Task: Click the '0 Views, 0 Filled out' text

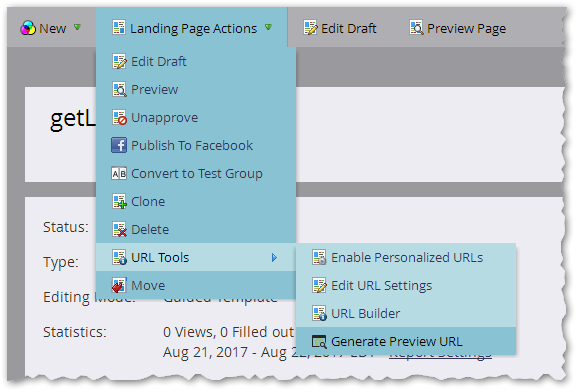Action: pyautogui.click(x=229, y=332)
